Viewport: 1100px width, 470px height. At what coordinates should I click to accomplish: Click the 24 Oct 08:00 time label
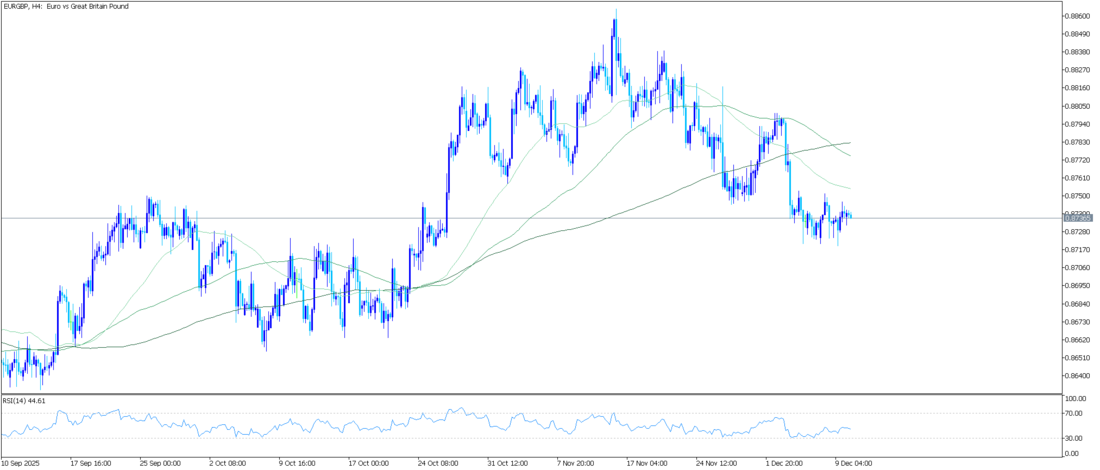tap(438, 463)
